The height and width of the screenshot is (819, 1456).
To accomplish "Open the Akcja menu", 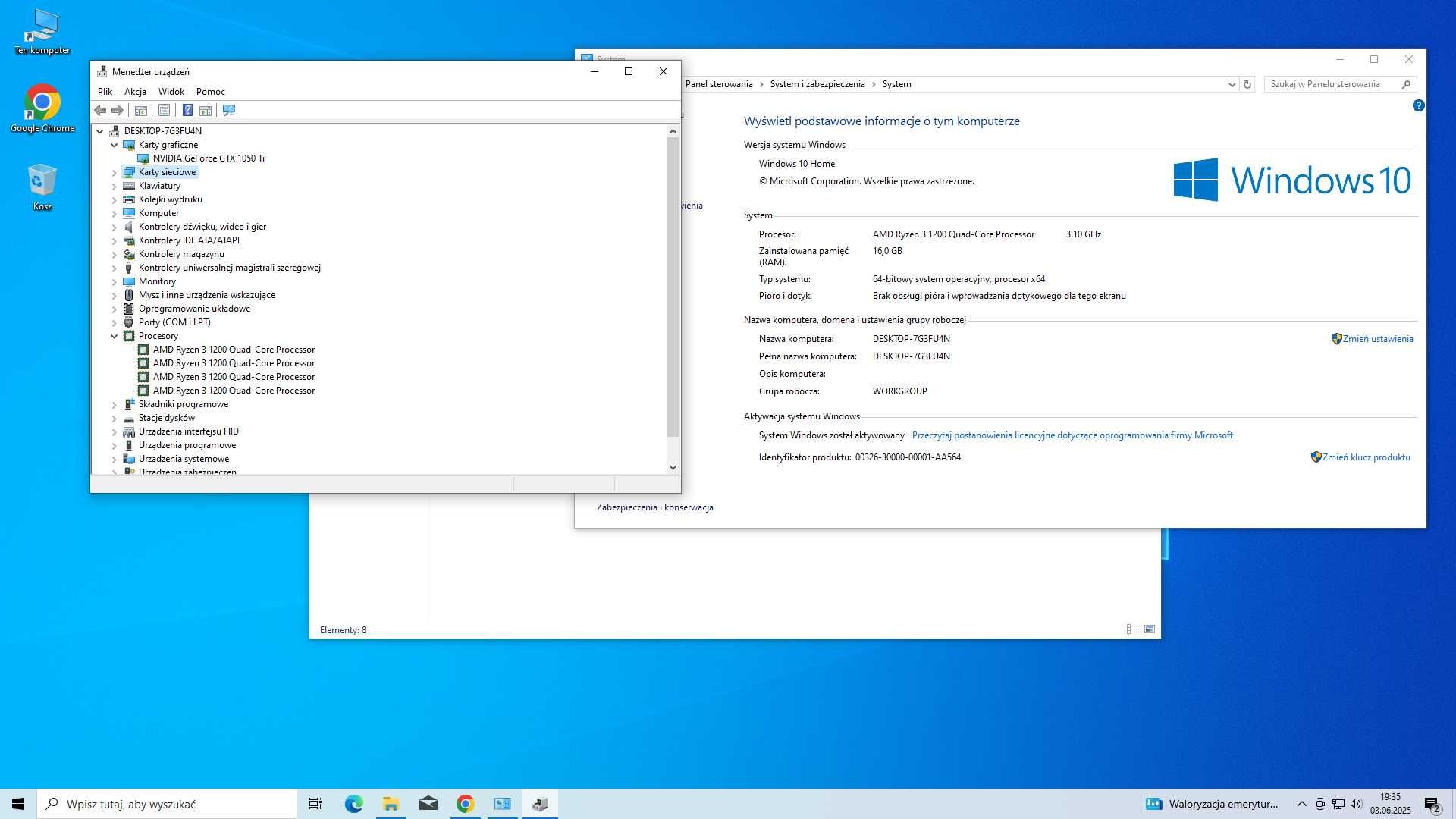I will click(135, 92).
